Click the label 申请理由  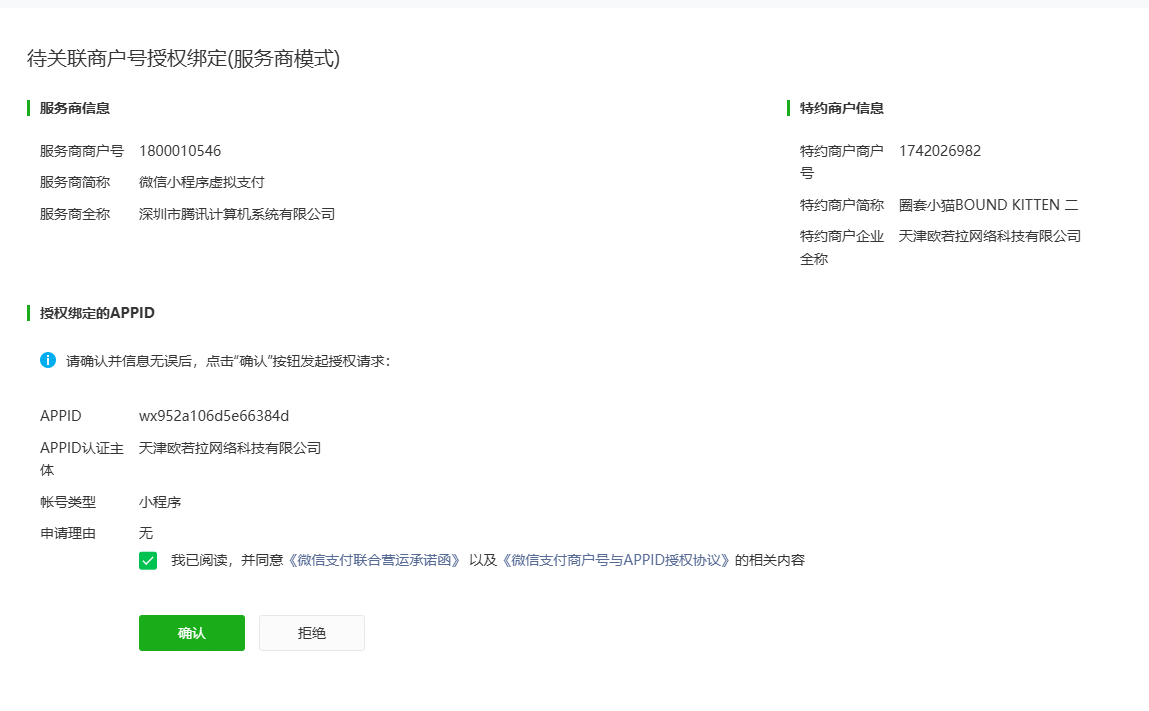pyautogui.click(x=67, y=533)
